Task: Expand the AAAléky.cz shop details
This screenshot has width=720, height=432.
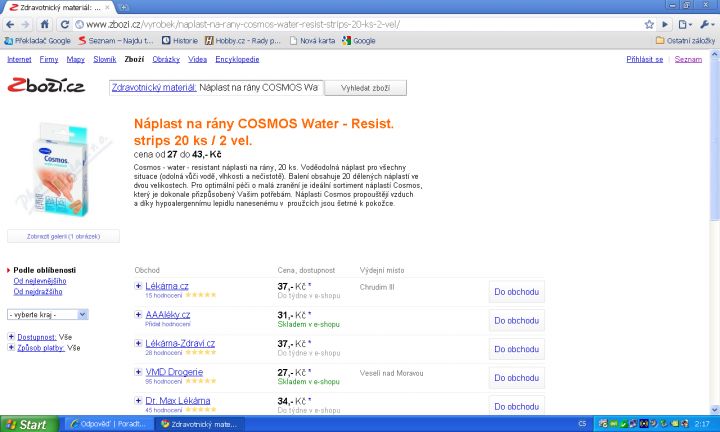Action: click(x=138, y=314)
